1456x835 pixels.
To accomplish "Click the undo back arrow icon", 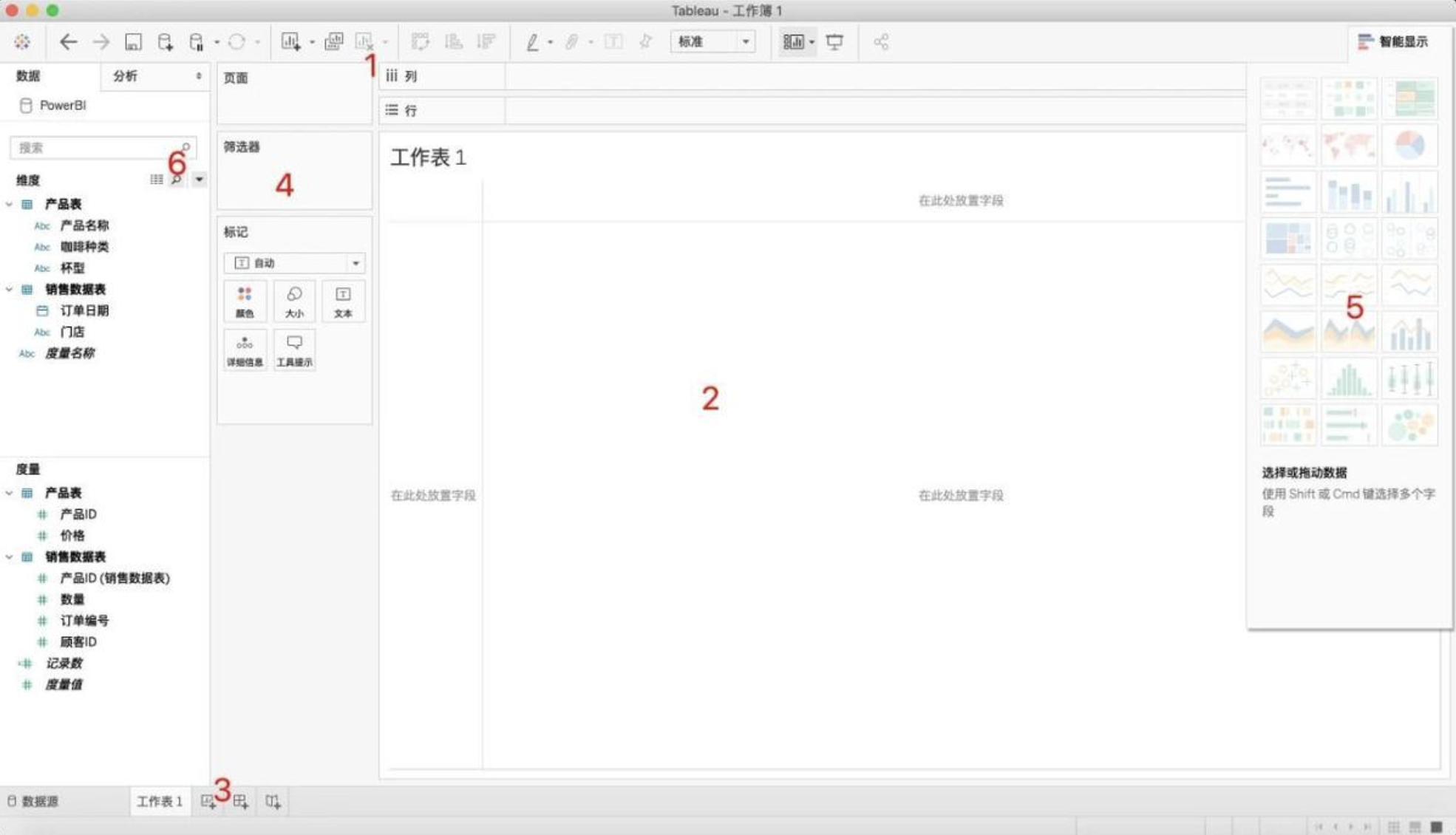I will point(68,42).
